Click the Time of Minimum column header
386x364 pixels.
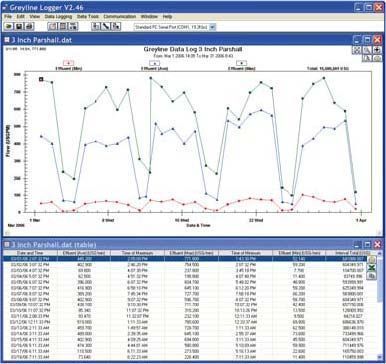(245, 253)
